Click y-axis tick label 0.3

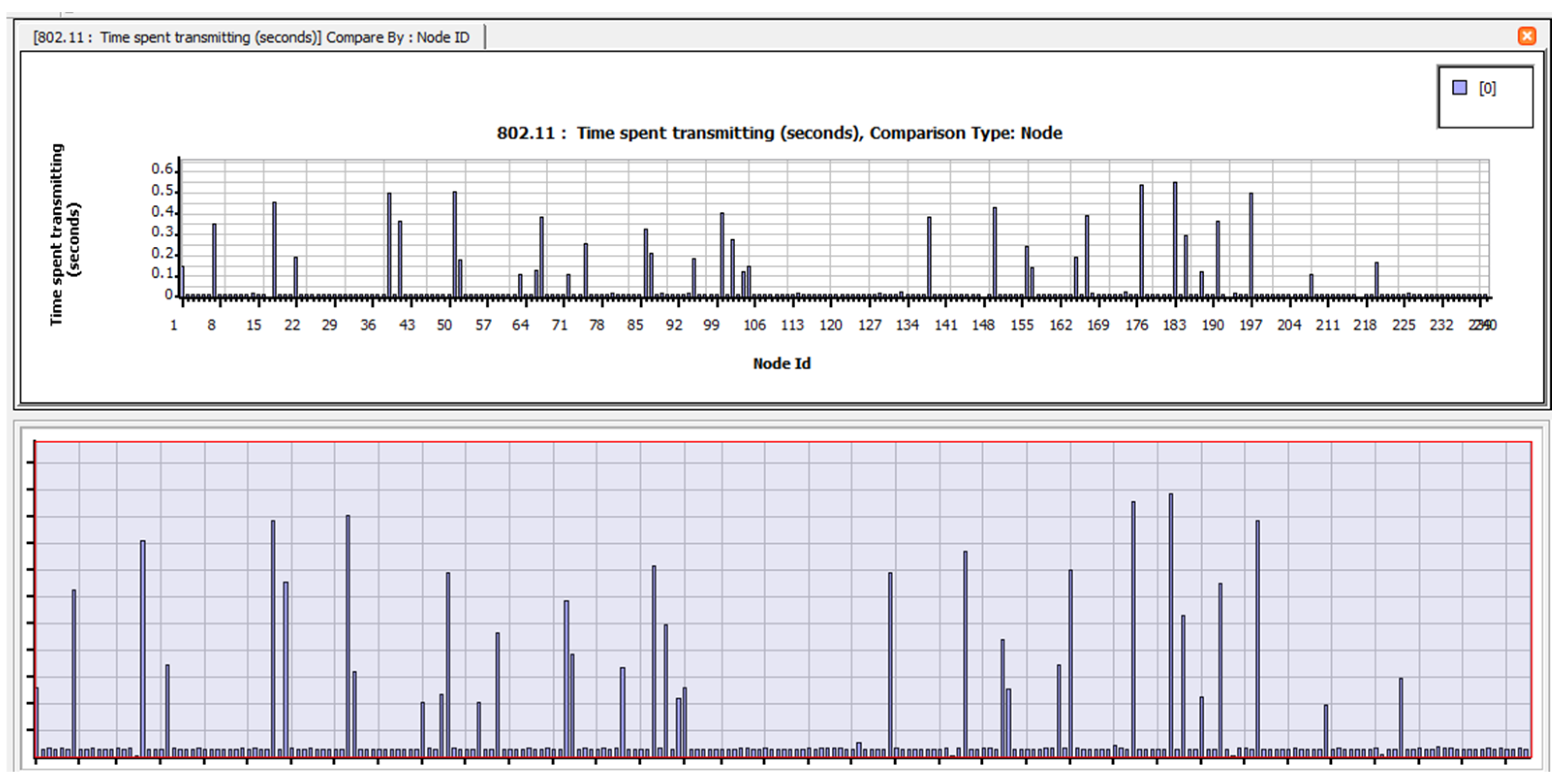(162, 232)
